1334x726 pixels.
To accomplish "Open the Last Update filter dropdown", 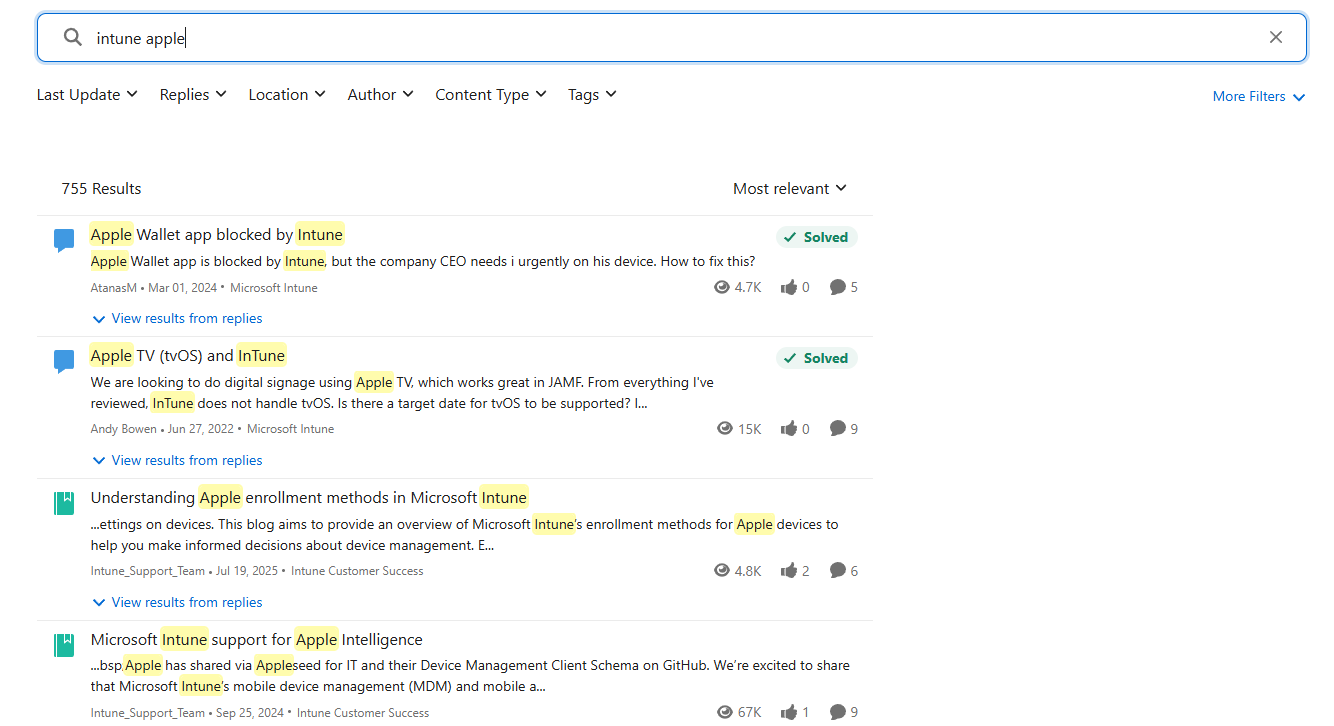I will [x=87, y=95].
